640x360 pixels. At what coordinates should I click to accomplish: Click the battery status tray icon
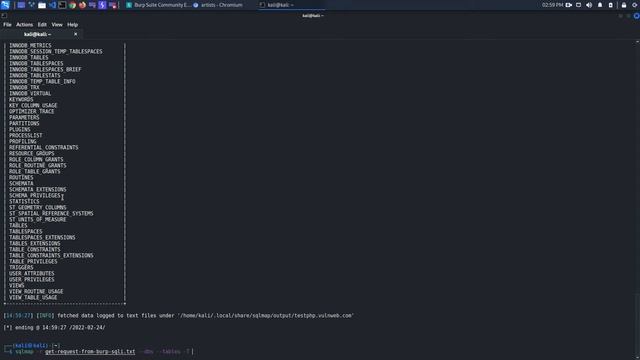pyautogui.click(x=611, y=5)
